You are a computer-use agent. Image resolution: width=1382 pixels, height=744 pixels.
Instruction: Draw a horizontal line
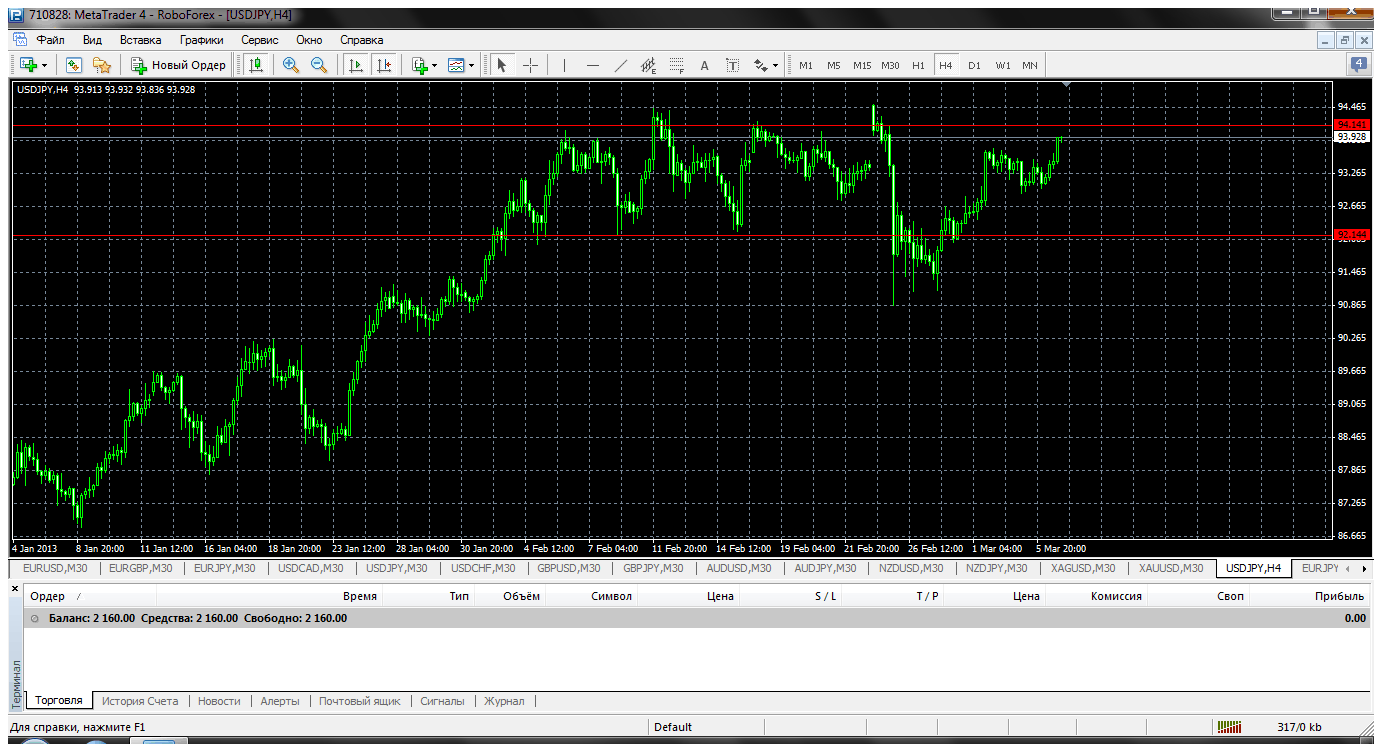click(593, 65)
